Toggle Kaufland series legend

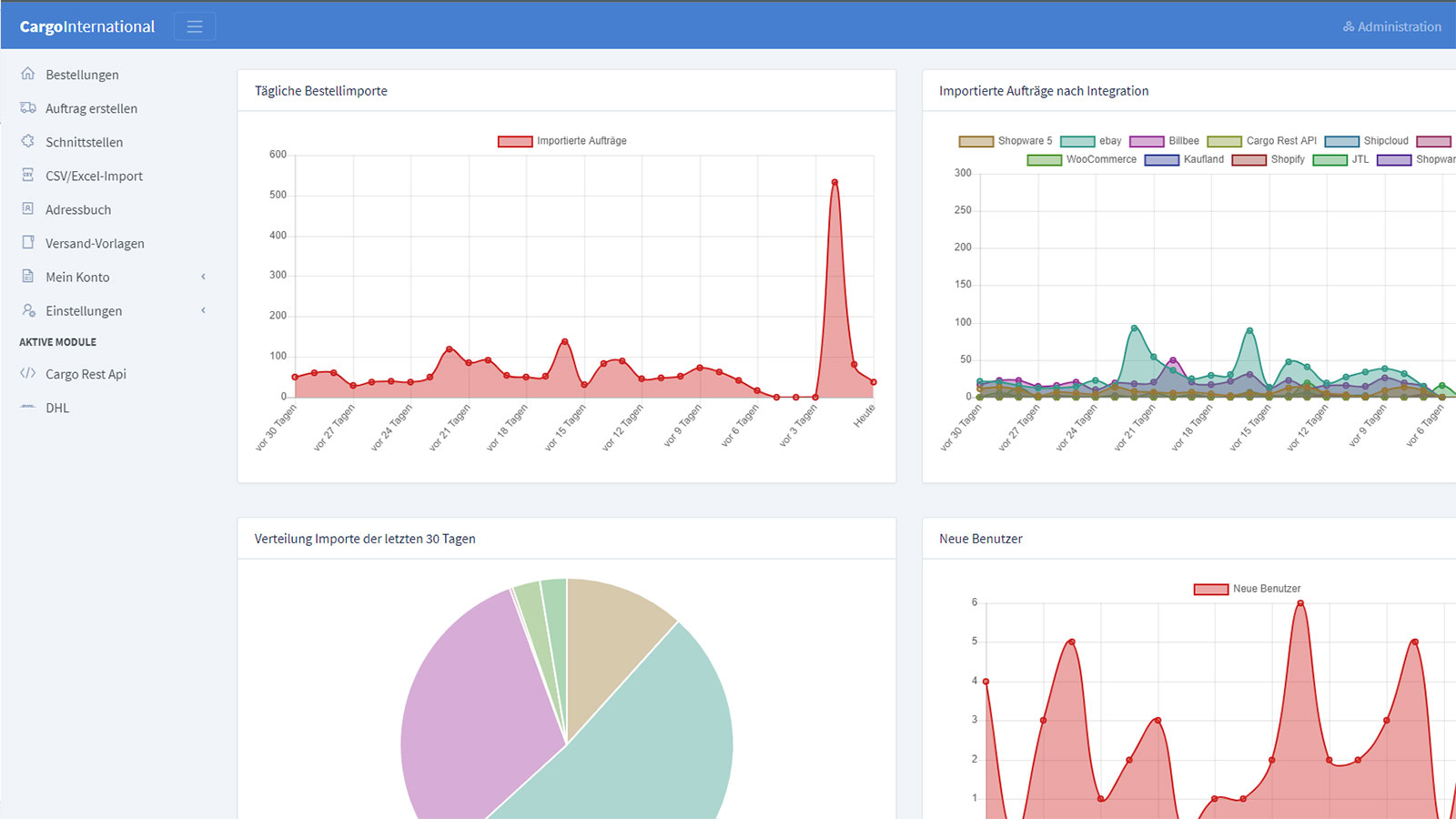click(1184, 159)
